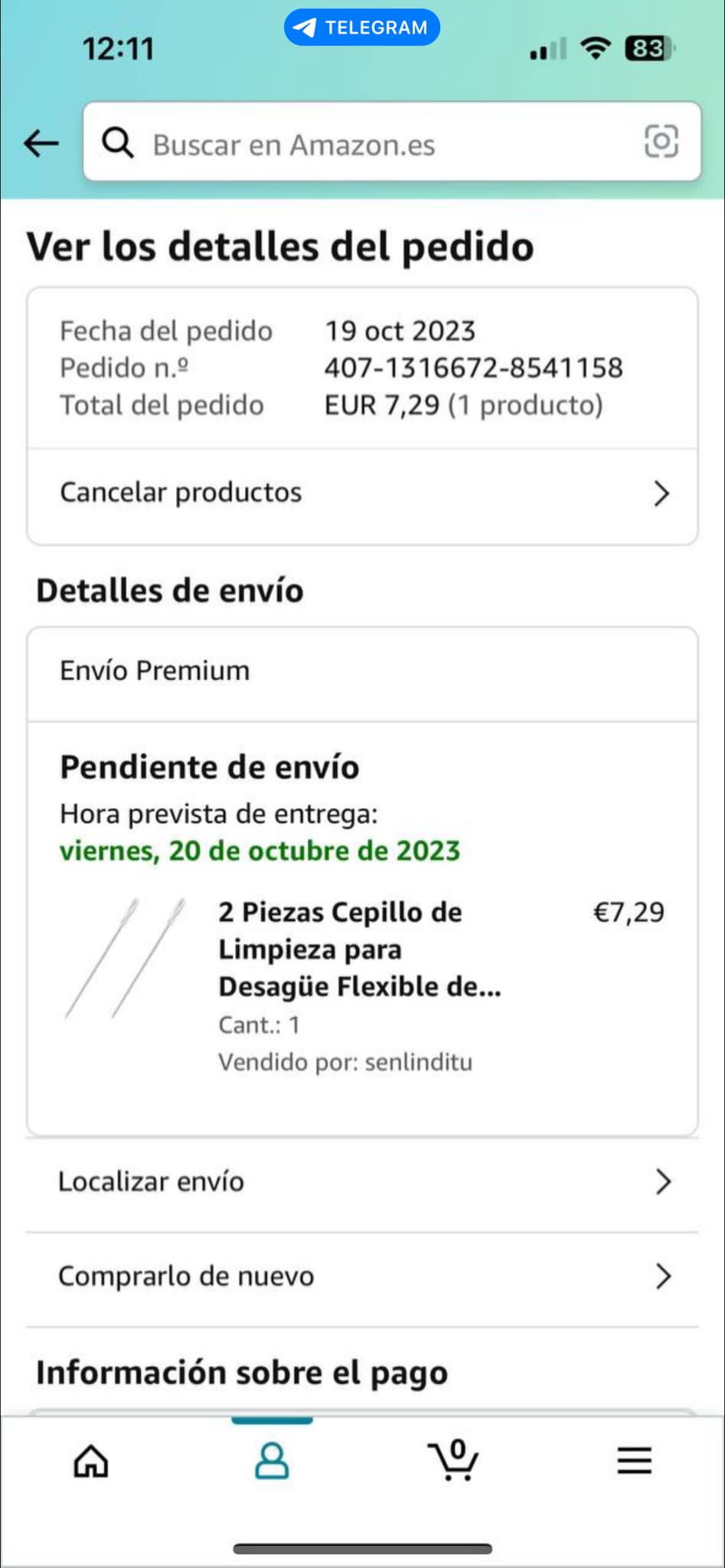Tap the search magnifier icon
Screen dimensions: 725x1568
point(118,143)
